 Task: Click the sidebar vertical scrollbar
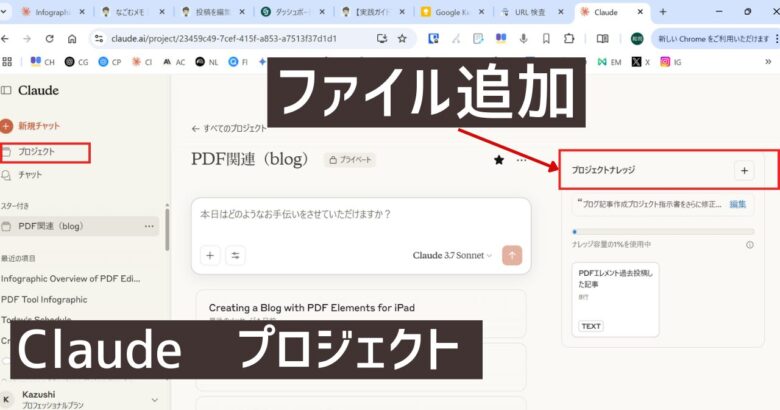[167, 229]
